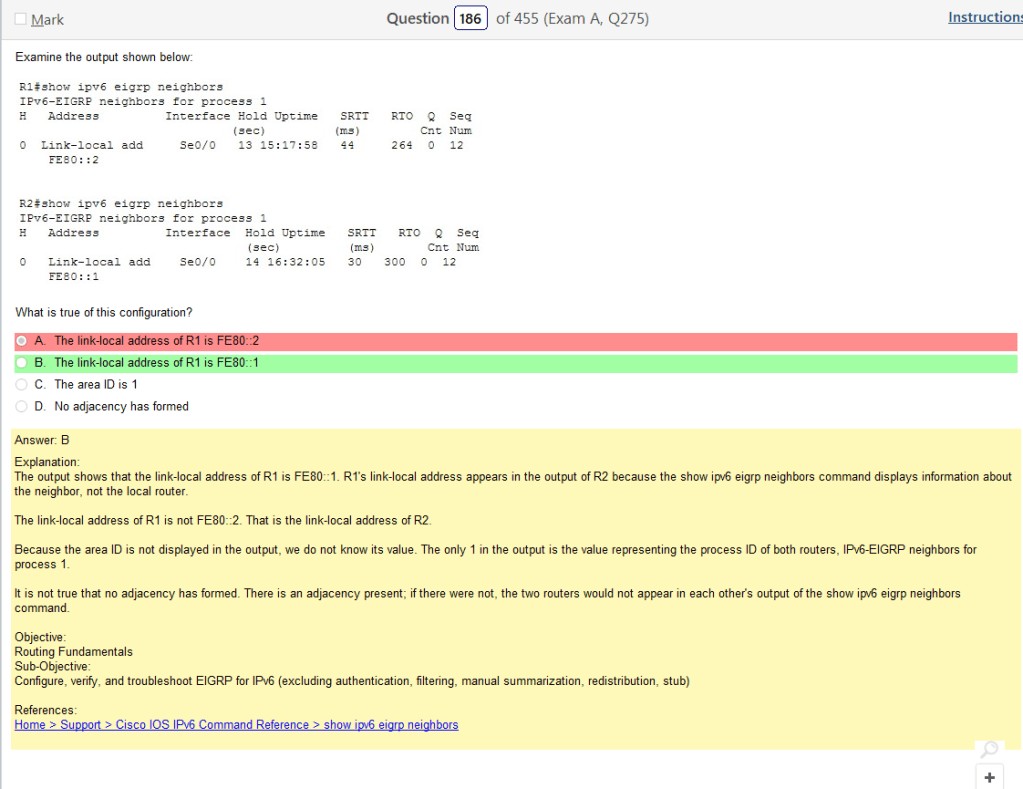Click the 'Answer: B' line in explanation

[x=42, y=440]
